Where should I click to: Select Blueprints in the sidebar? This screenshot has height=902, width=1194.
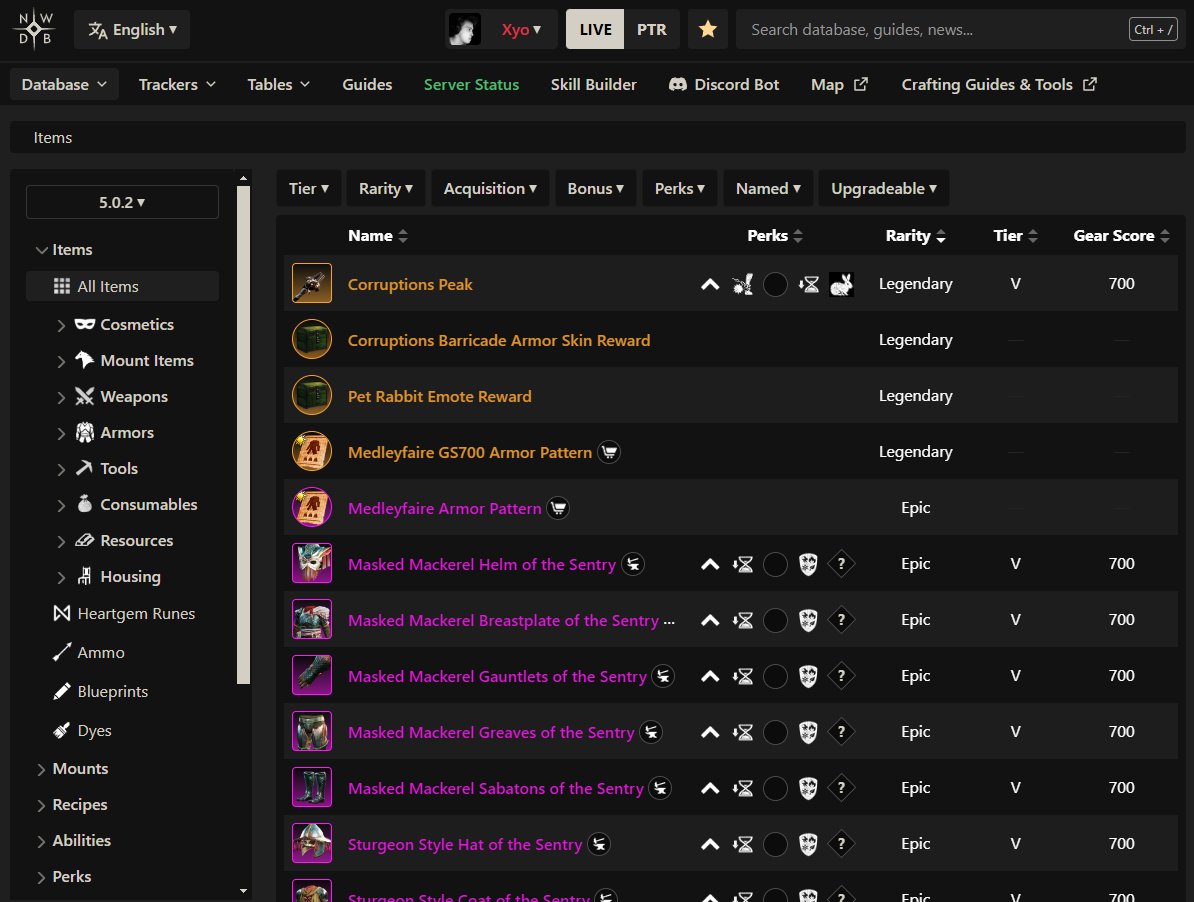click(x=101, y=691)
